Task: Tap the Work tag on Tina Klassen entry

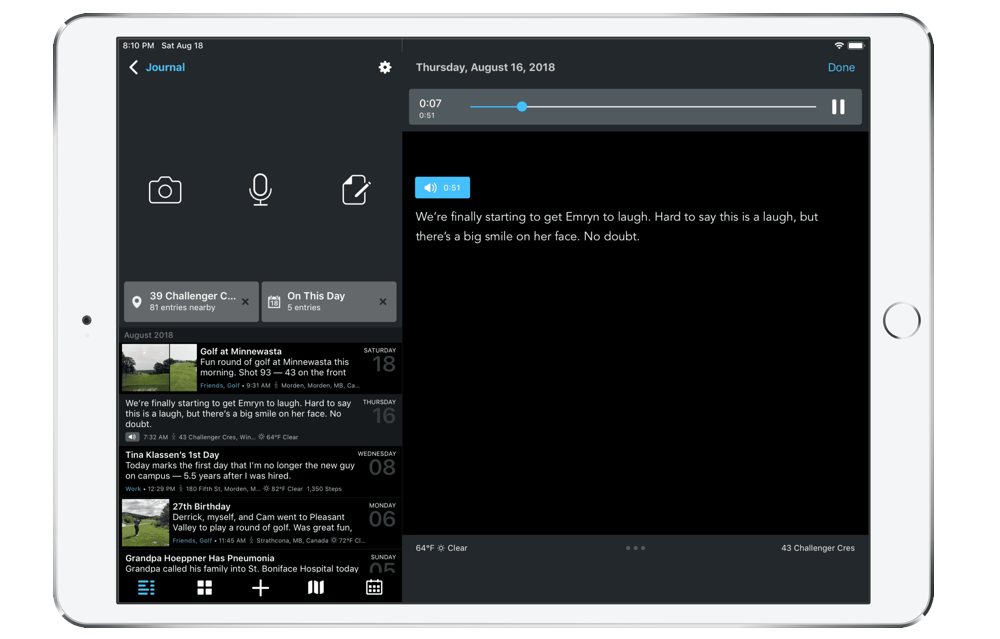Action: pyautogui.click(x=133, y=488)
